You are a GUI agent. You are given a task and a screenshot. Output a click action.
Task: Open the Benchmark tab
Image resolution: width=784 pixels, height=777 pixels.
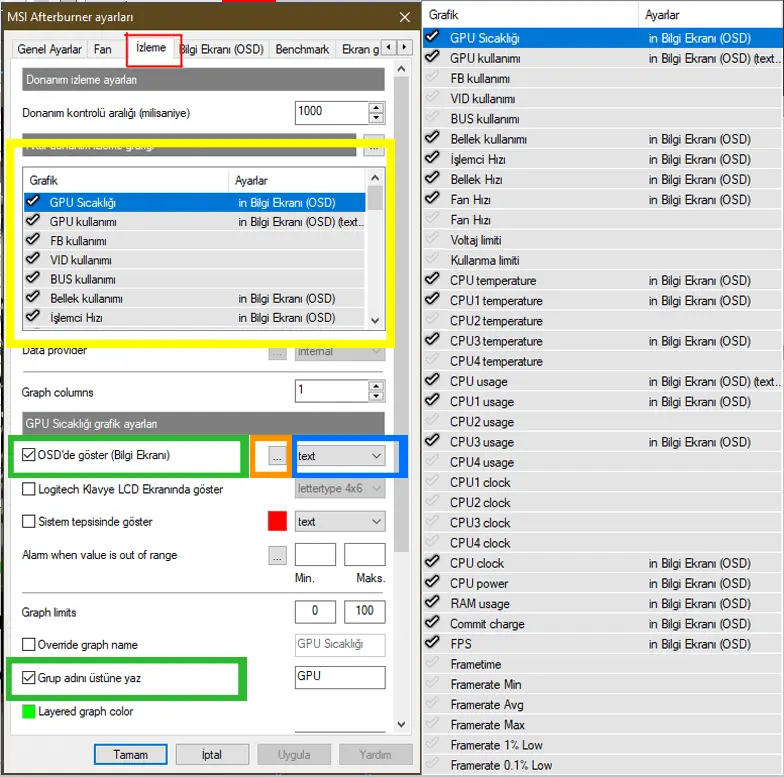302,50
